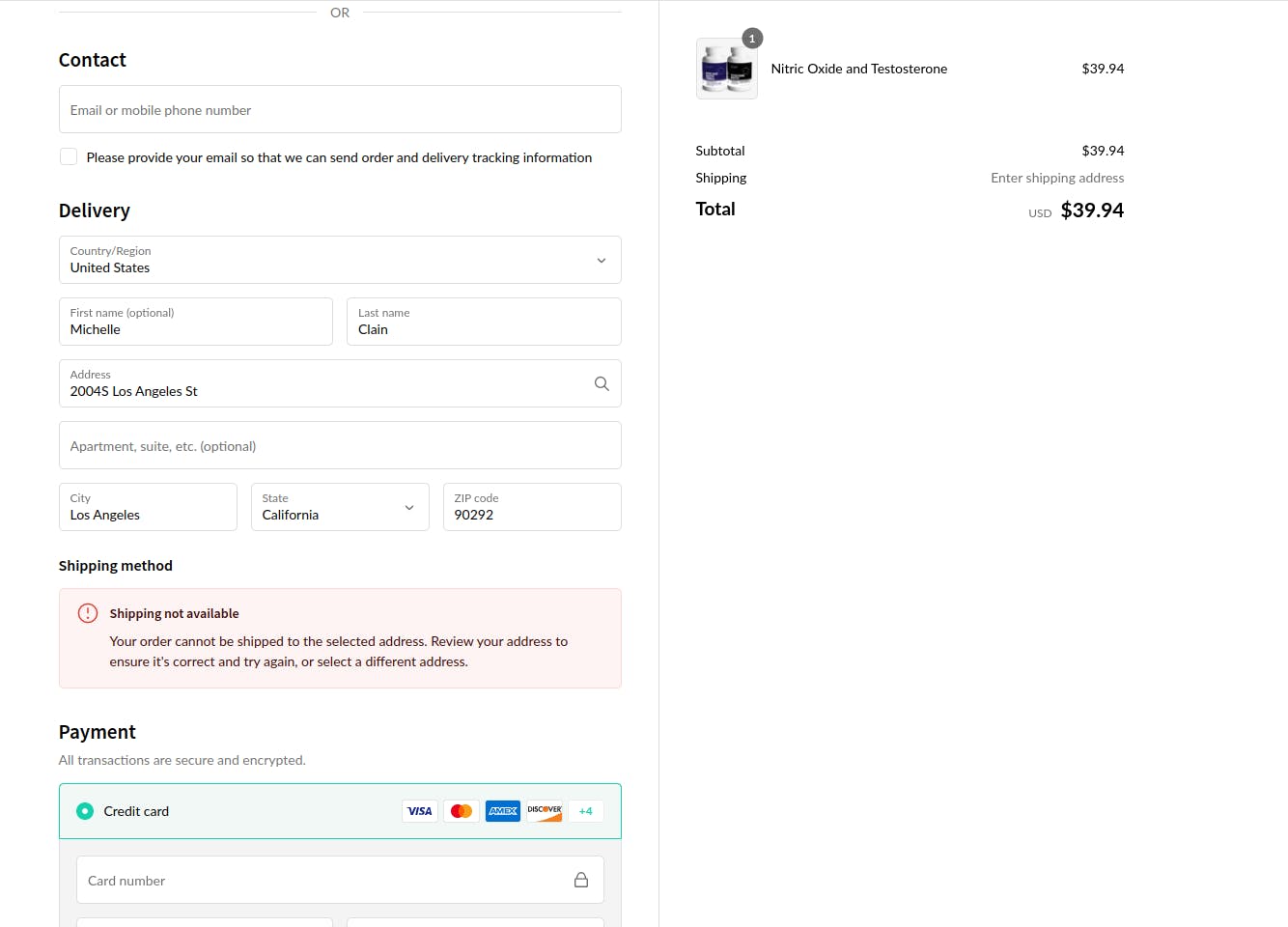Click the email or mobile phone field

pos(340,109)
